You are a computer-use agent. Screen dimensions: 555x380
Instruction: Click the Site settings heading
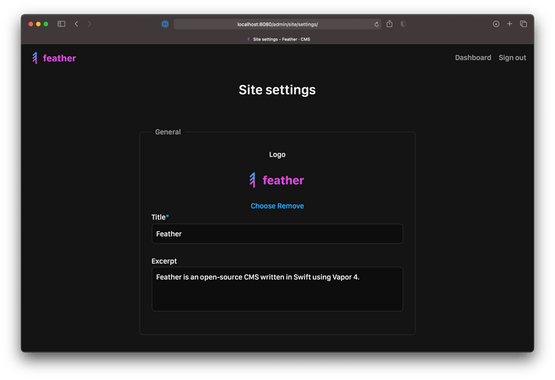pos(277,90)
